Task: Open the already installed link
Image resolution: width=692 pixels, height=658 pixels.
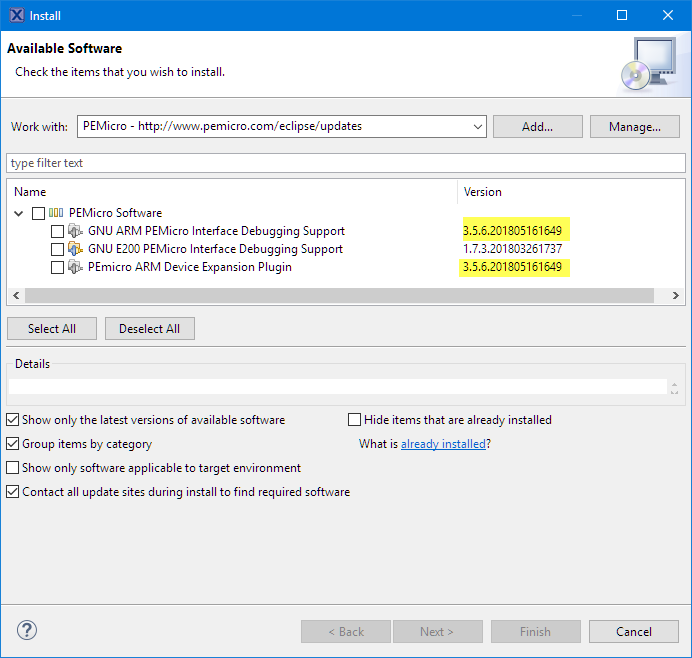Action: coord(443,444)
